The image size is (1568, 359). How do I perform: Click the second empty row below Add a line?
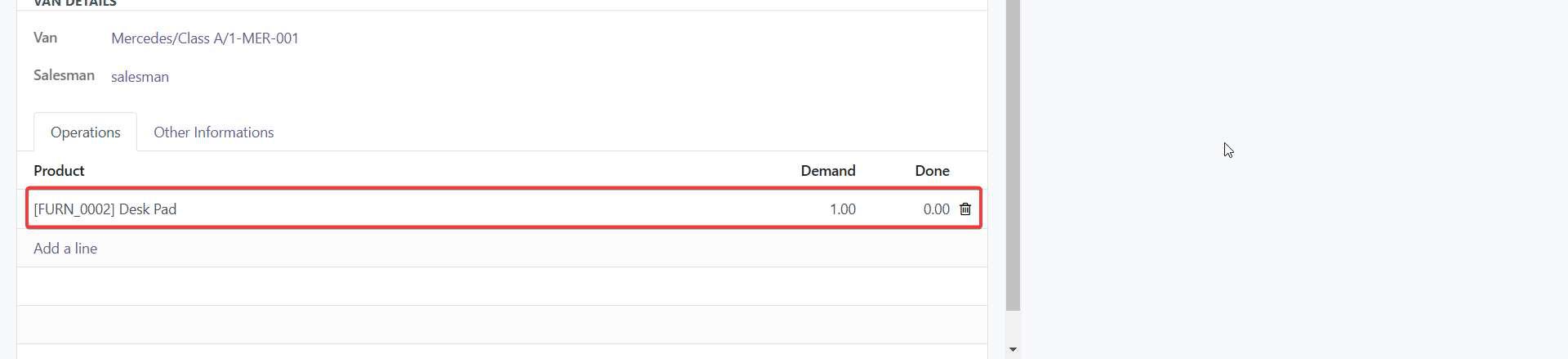point(501,325)
